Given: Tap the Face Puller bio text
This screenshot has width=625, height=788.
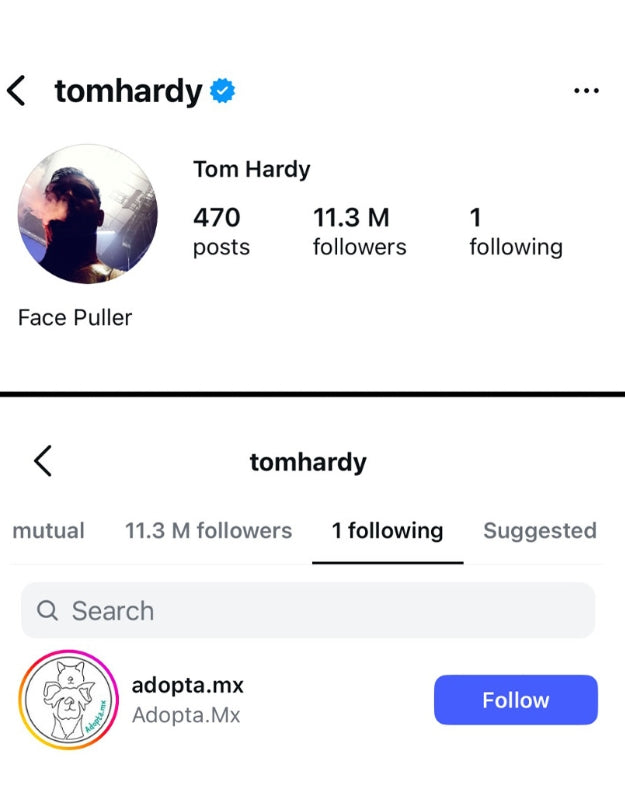Looking at the screenshot, I should pyautogui.click(x=75, y=318).
